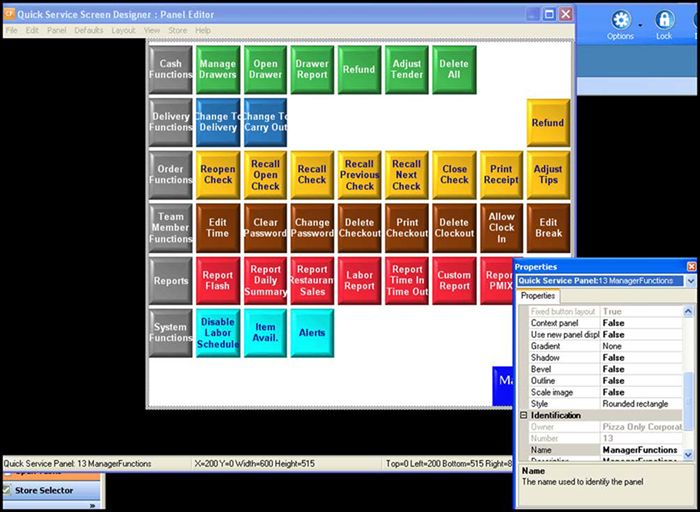Click the Lock padlock icon
This screenshot has height=512, width=700.
(x=664, y=20)
